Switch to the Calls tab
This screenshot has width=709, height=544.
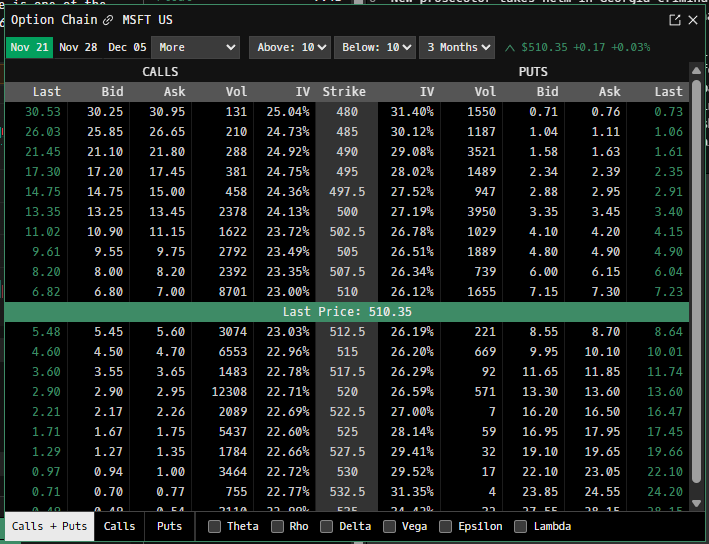pyautogui.click(x=119, y=526)
